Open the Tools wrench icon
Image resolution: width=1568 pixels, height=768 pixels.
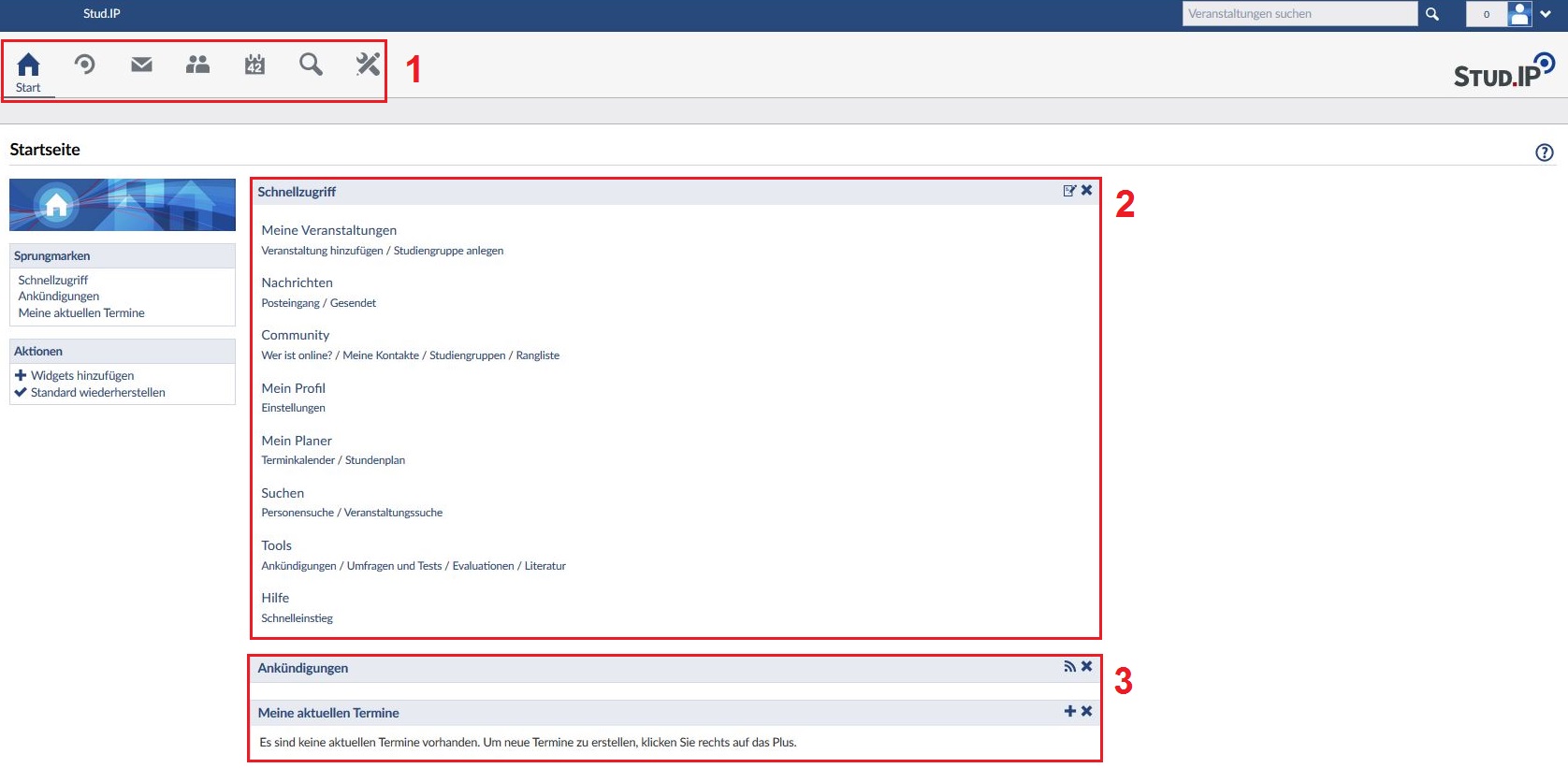(x=368, y=65)
